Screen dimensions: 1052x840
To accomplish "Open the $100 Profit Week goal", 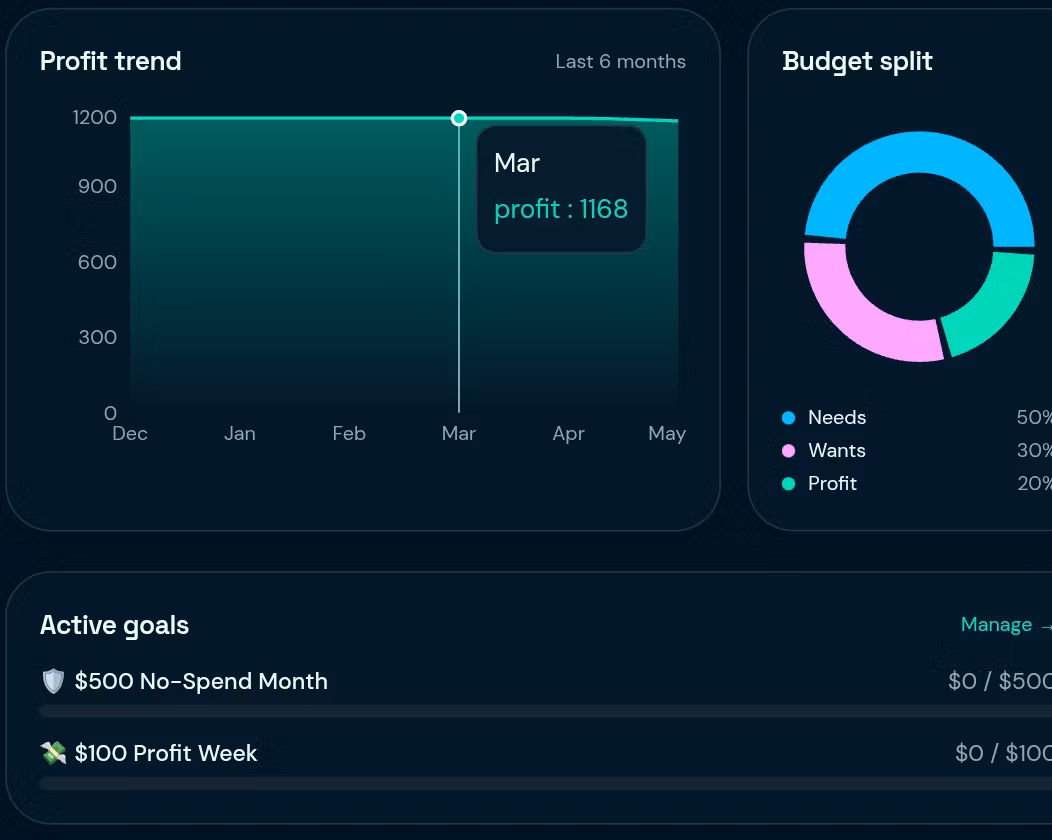I will tap(165, 753).
